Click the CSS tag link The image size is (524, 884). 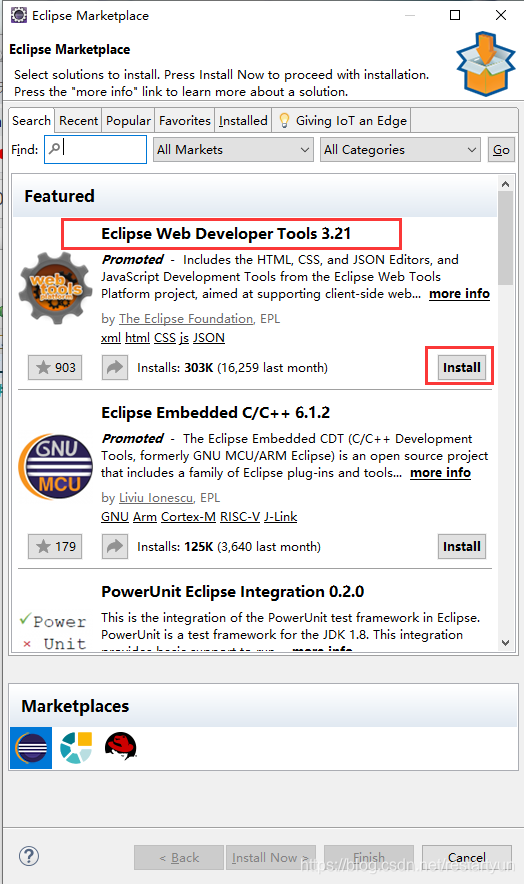click(x=165, y=338)
